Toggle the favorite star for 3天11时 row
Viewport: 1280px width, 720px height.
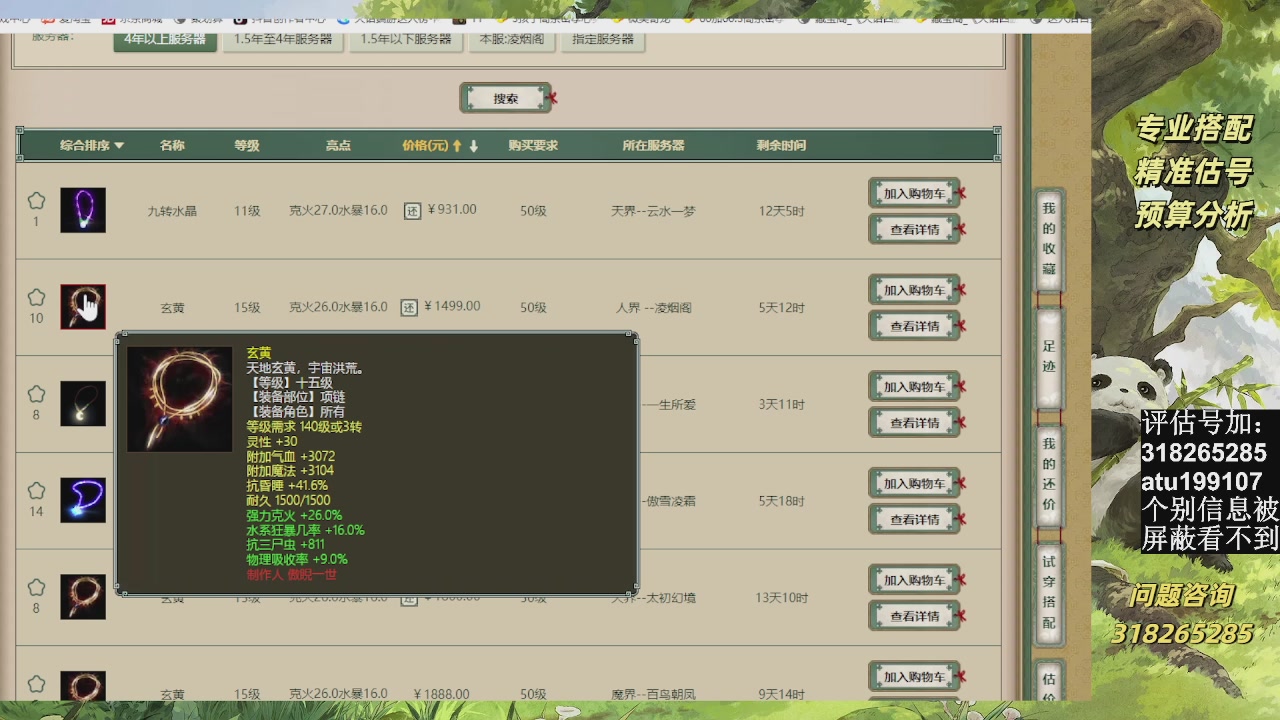[x=36, y=394]
